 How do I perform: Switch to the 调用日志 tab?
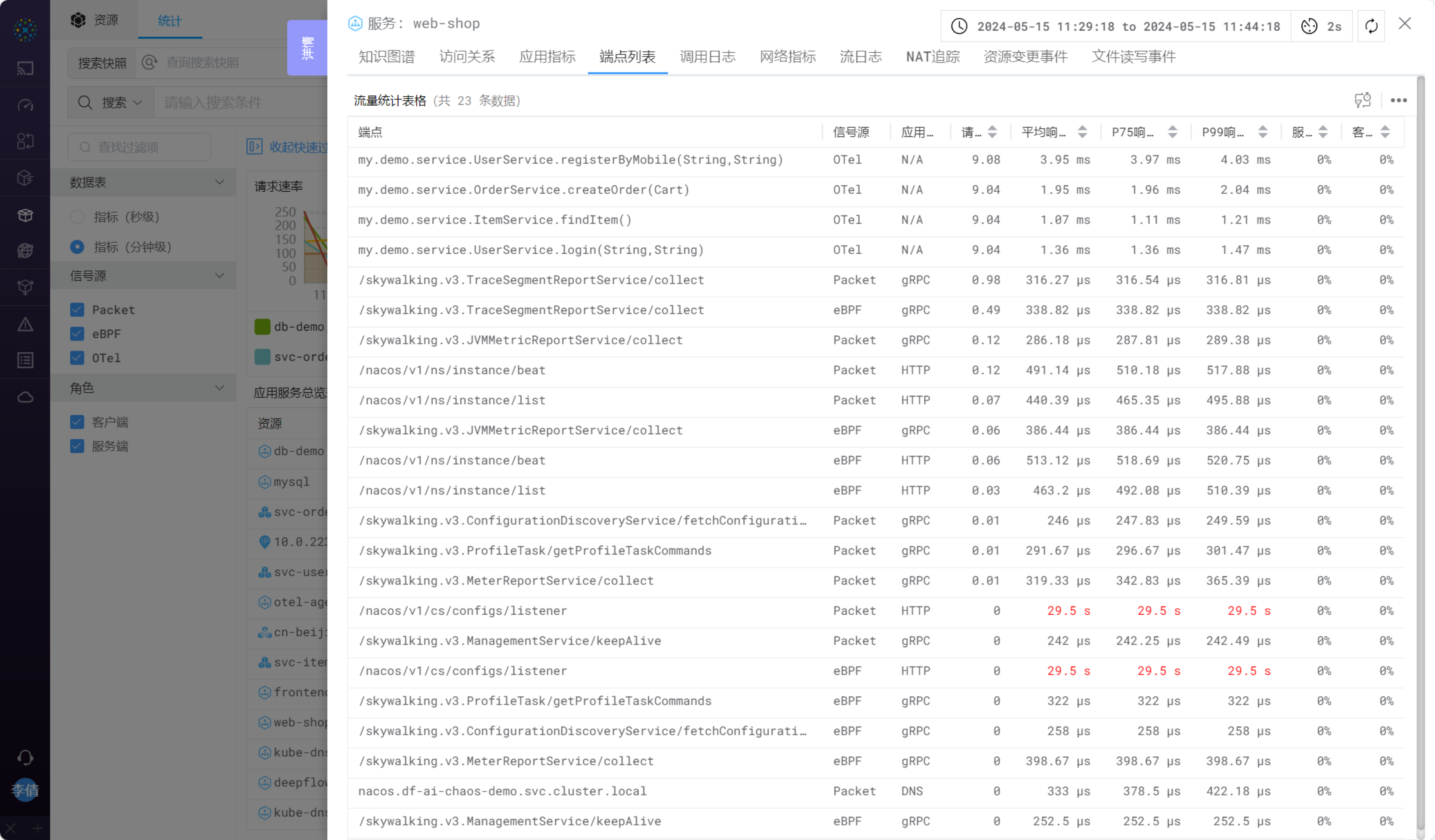point(707,57)
